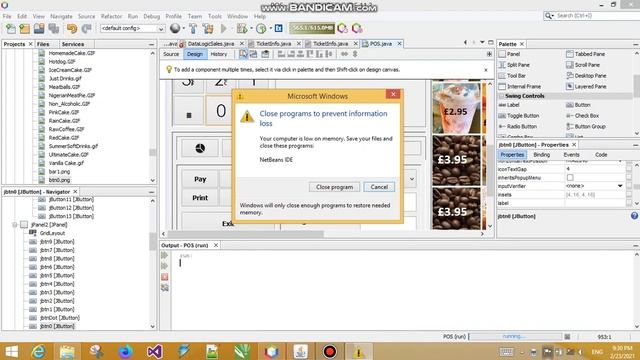
Task: Open the editor tabs list dropdown arrow
Action: tap(482, 42)
